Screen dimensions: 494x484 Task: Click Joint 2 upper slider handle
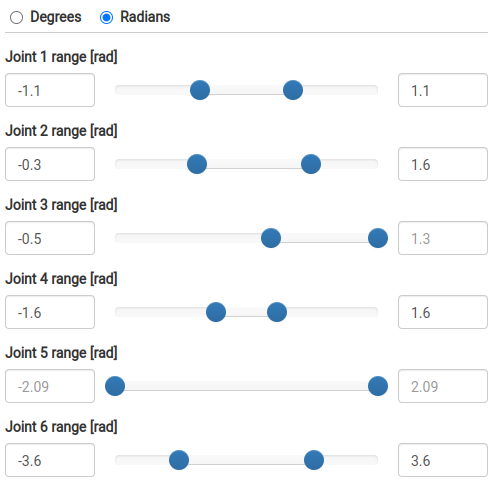pyautogui.click(x=311, y=164)
